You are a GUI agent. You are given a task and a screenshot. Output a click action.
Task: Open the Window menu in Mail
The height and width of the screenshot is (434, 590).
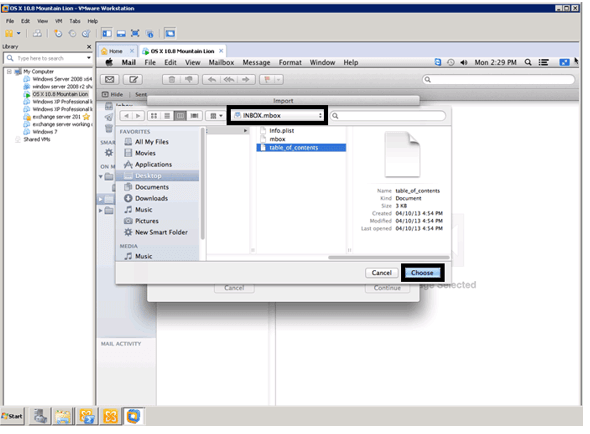click(322, 62)
